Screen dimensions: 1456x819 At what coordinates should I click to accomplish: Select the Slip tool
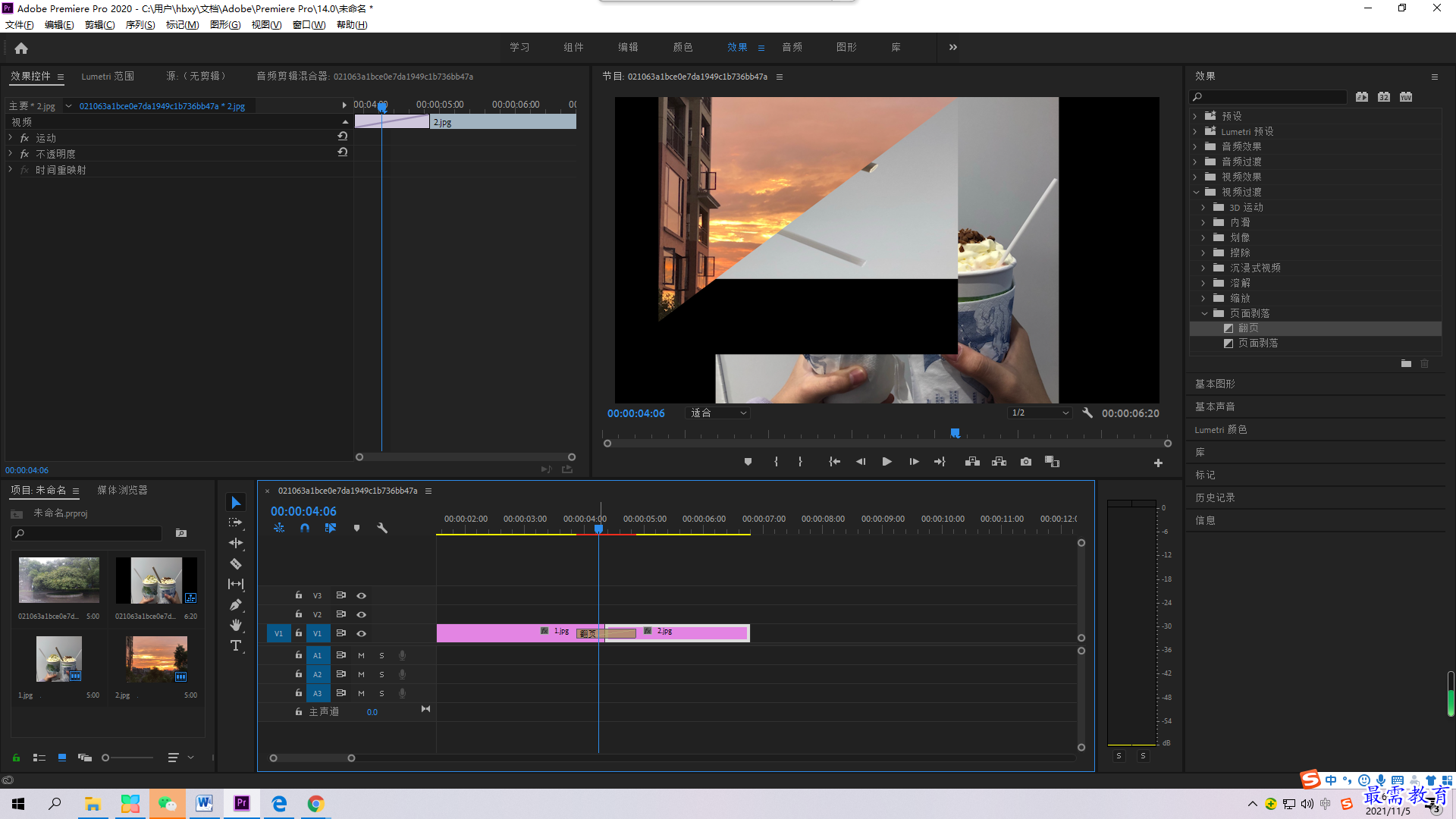coord(236,584)
